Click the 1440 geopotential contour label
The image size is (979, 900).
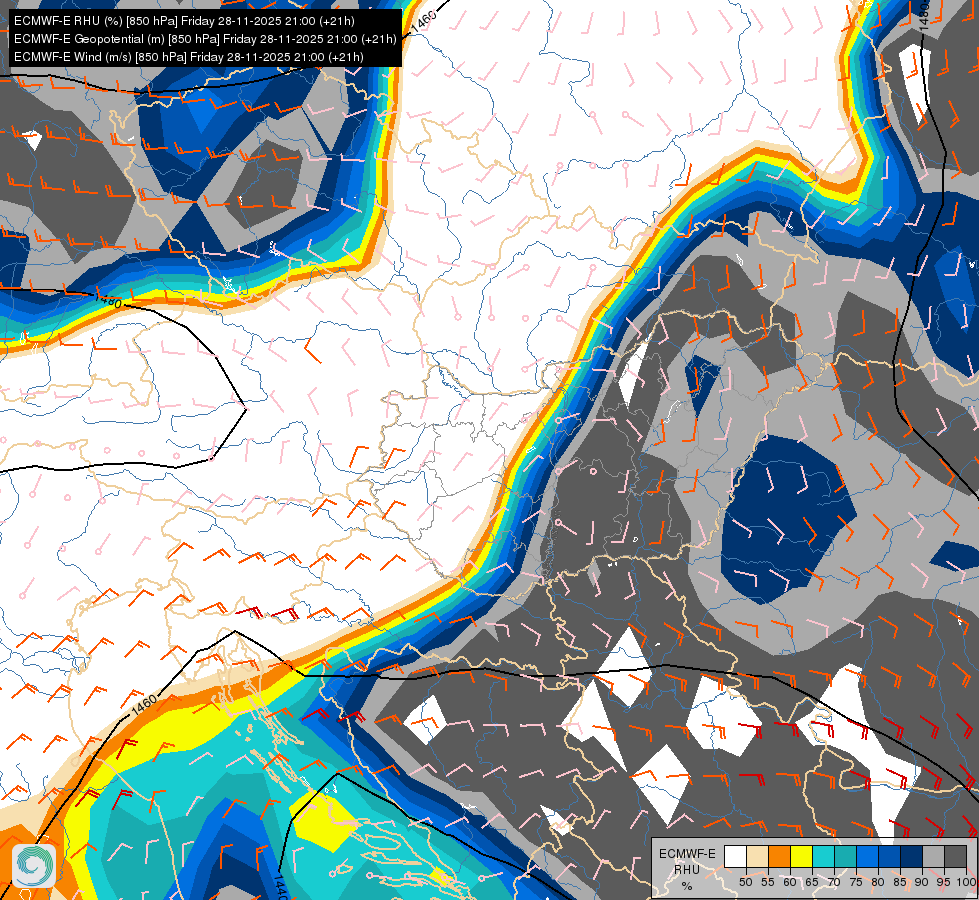coord(279,886)
